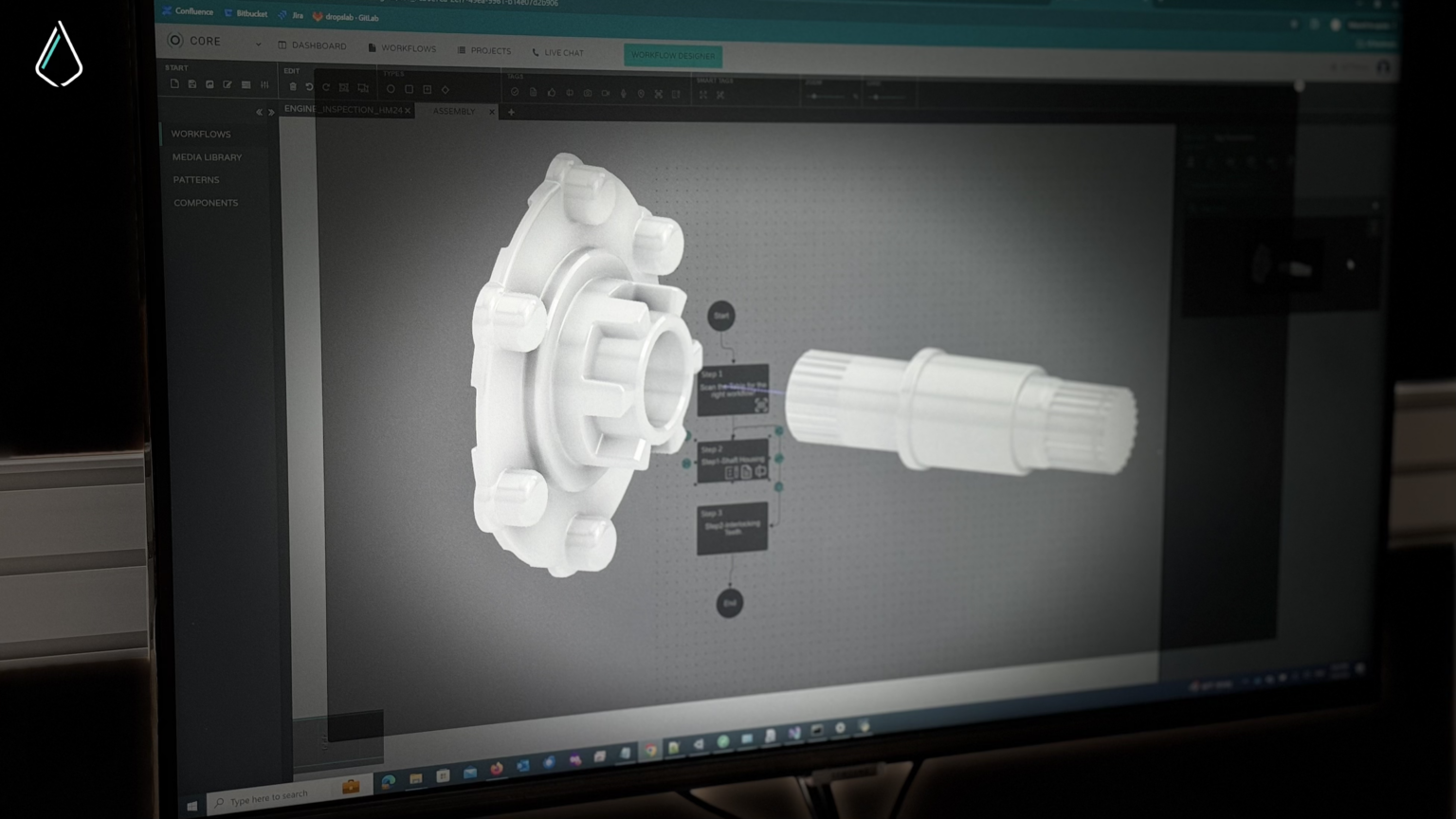Image resolution: width=1456 pixels, height=819 pixels.
Task: Click the microphone tag icon
Action: tap(623, 93)
